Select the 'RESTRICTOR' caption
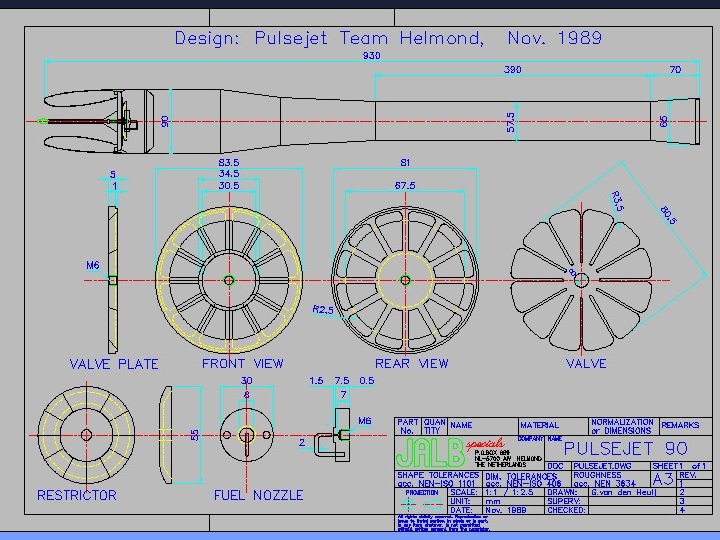Image resolution: width=720 pixels, height=540 pixels. (x=77, y=495)
